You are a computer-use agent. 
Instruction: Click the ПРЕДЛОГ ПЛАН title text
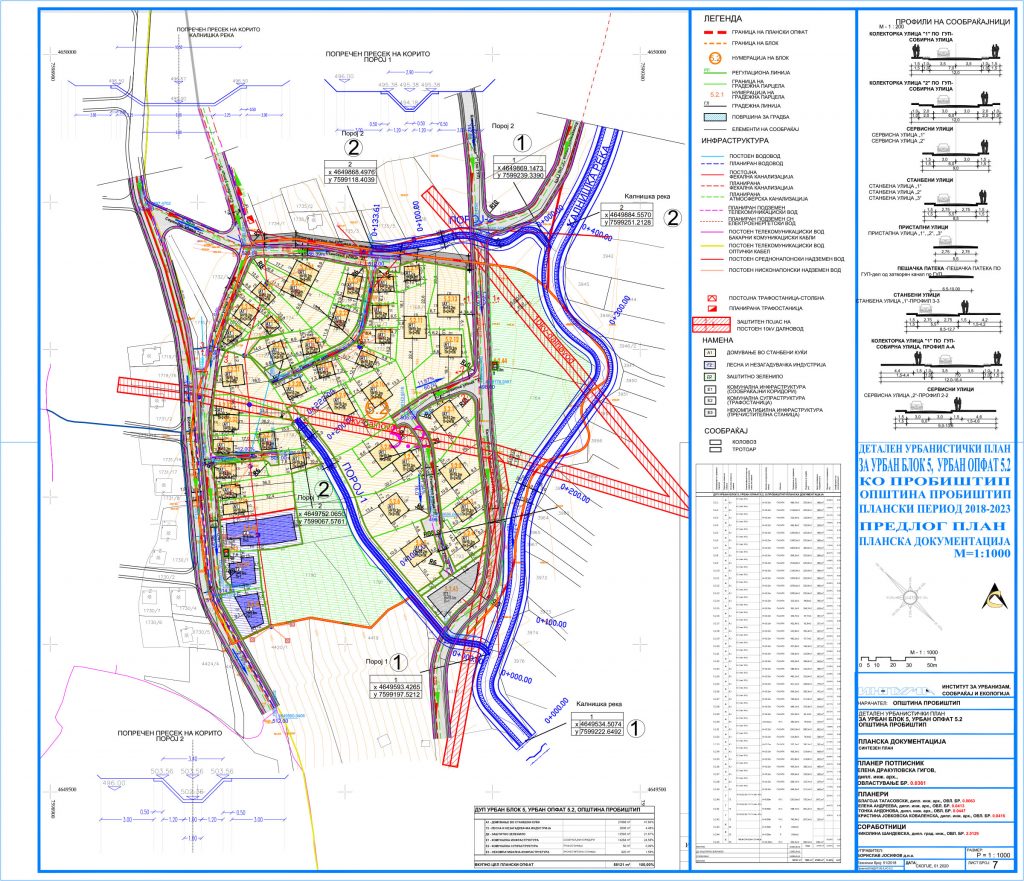click(x=935, y=527)
